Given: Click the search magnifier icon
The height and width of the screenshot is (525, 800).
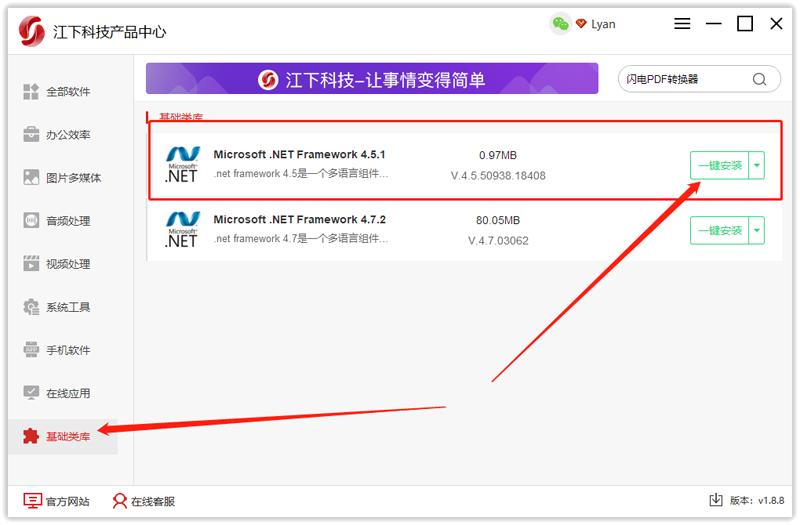Looking at the screenshot, I should [759, 79].
